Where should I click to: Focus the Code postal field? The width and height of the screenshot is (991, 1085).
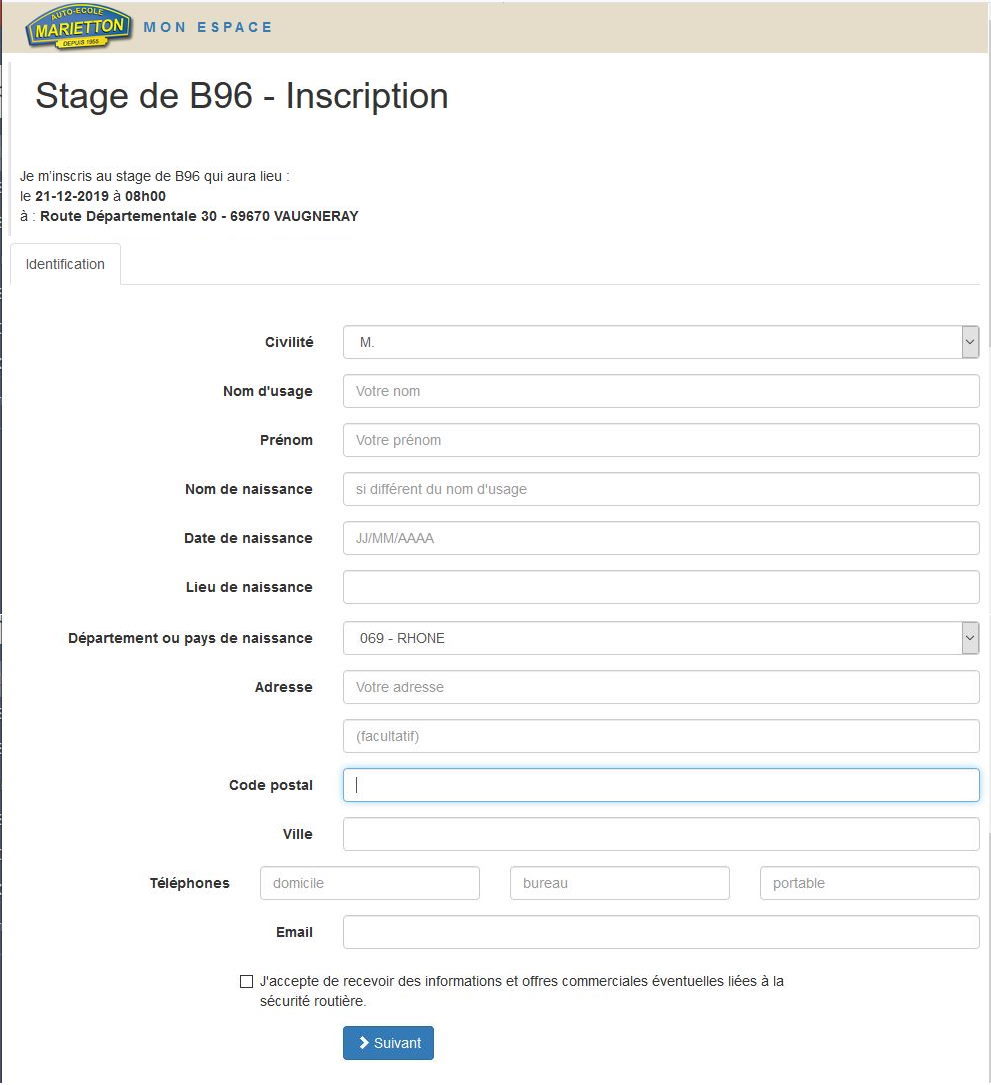tap(660, 785)
